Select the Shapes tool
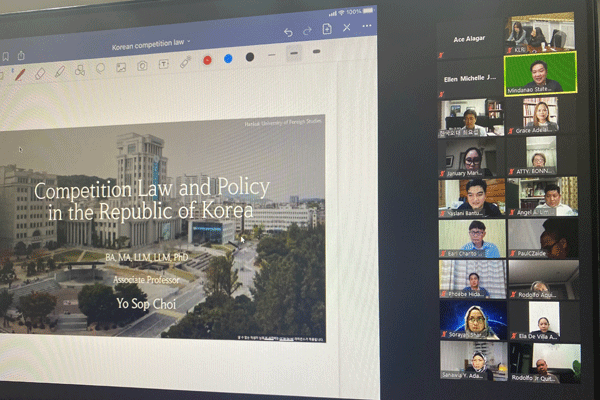 click(80, 70)
